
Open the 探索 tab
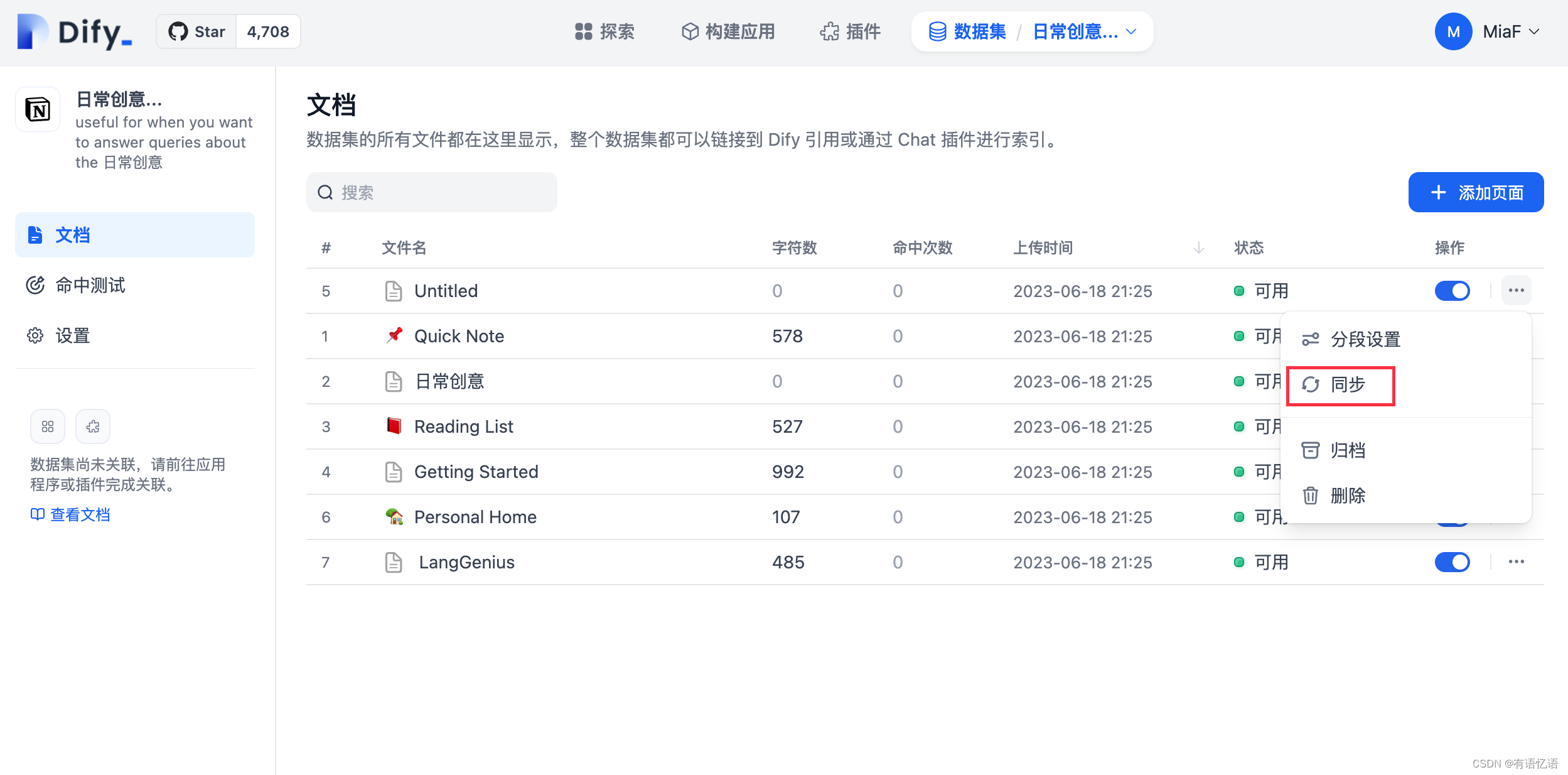click(604, 31)
